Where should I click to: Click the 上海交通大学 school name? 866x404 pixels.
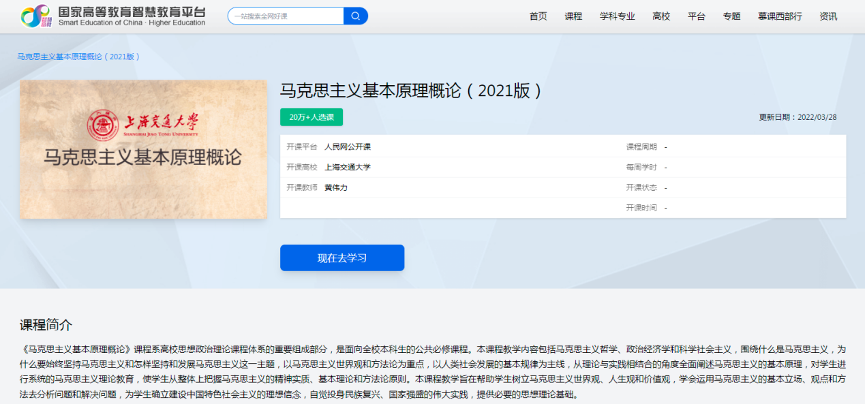(x=347, y=167)
